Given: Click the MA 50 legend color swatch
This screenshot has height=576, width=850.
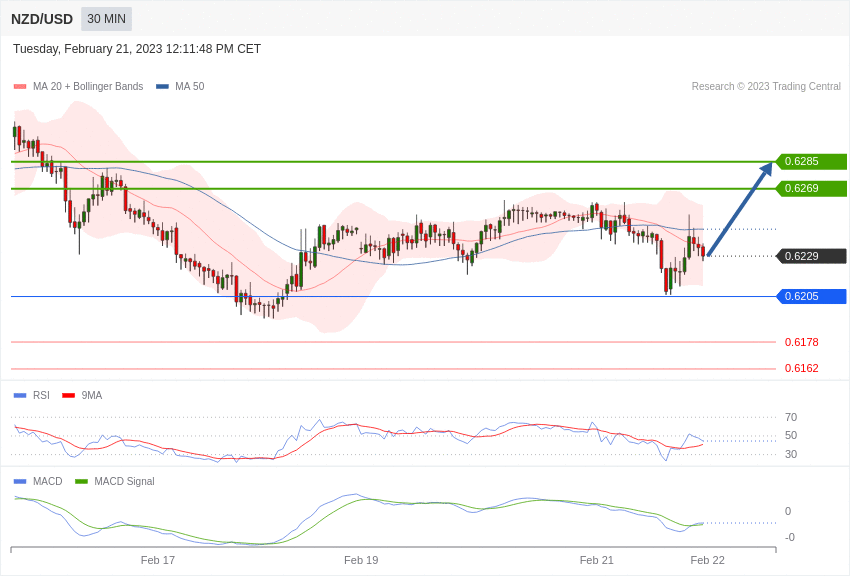Looking at the screenshot, I should [162, 87].
